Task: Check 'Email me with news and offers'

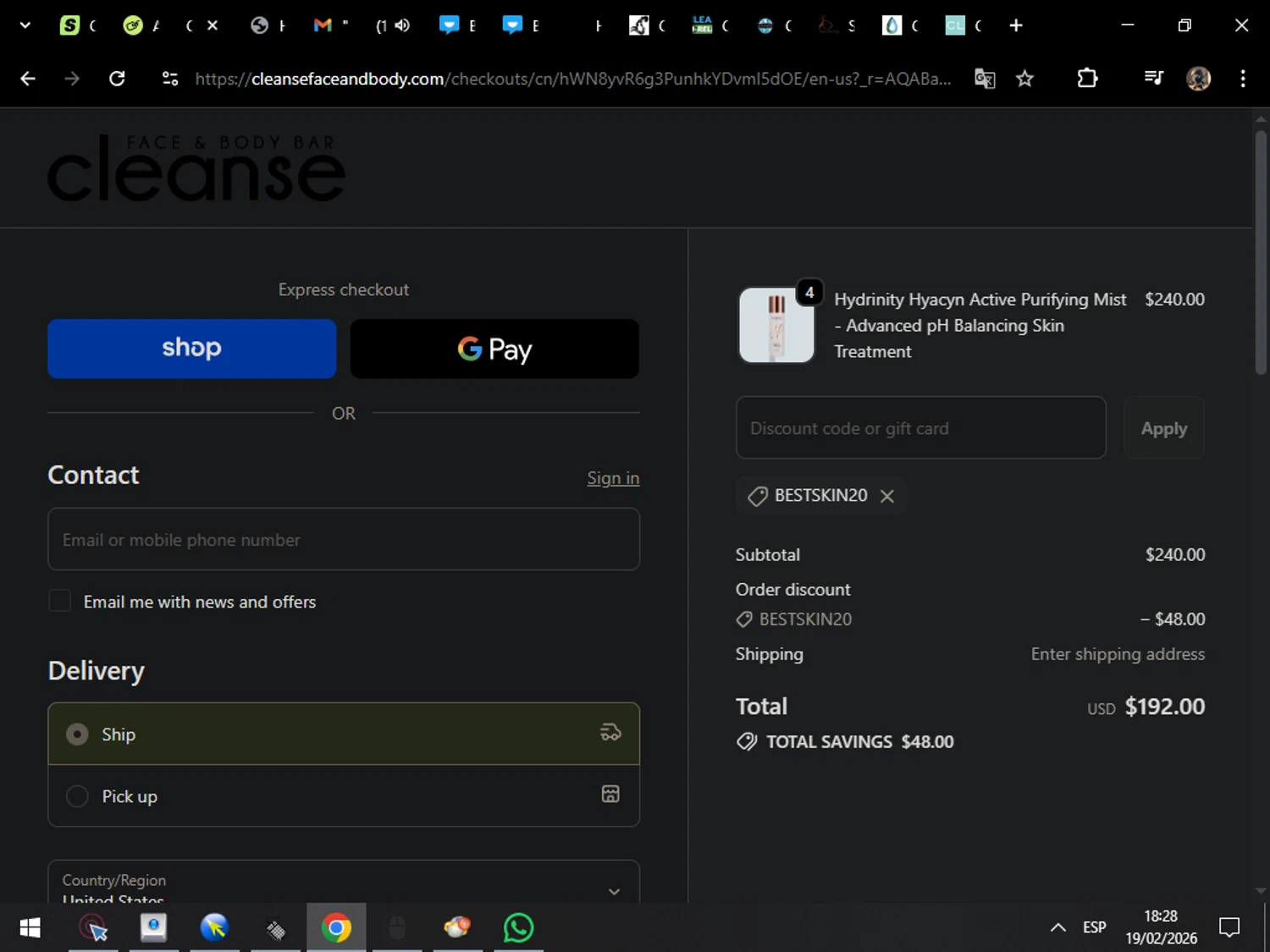Action: tap(59, 601)
